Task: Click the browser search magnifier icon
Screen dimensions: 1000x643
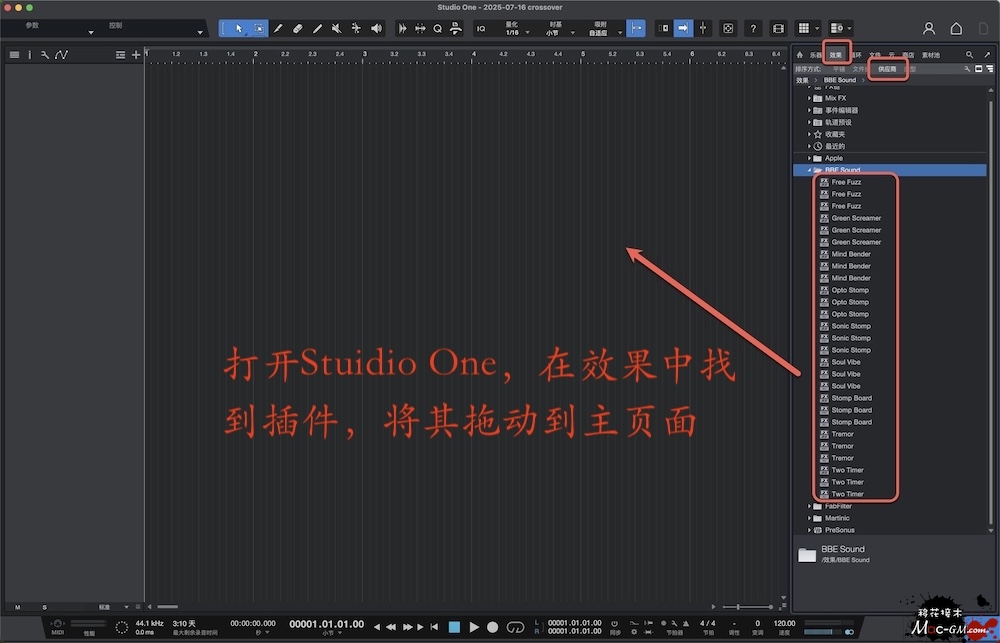Action: [x=969, y=55]
